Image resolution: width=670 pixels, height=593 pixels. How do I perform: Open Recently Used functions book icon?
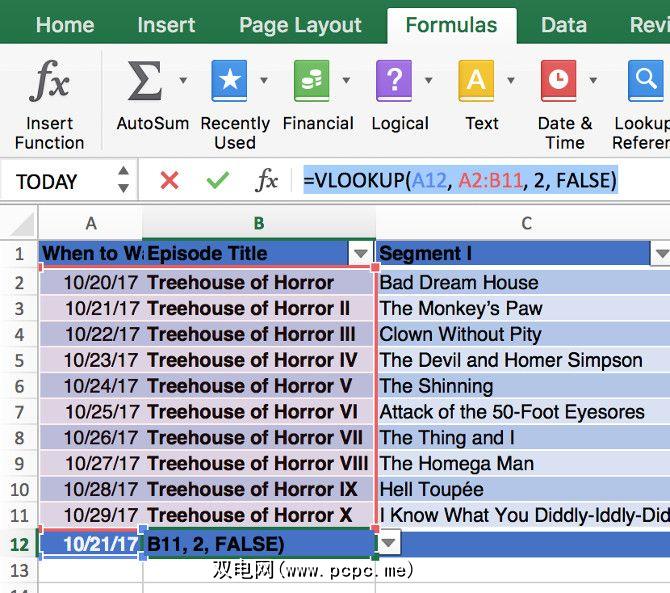click(x=229, y=80)
